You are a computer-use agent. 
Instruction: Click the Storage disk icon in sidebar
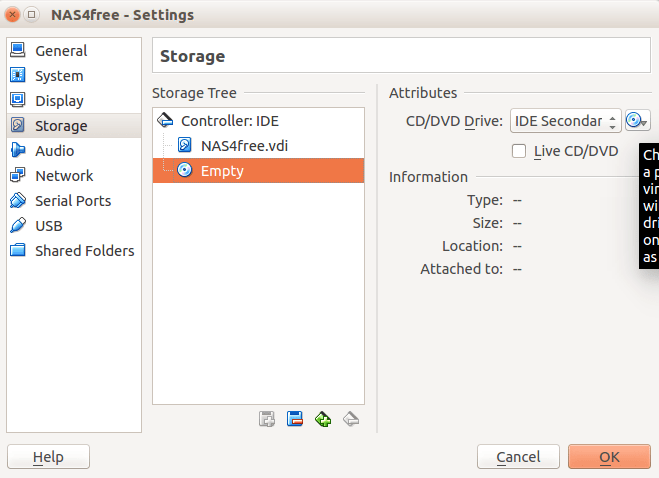tap(18, 125)
